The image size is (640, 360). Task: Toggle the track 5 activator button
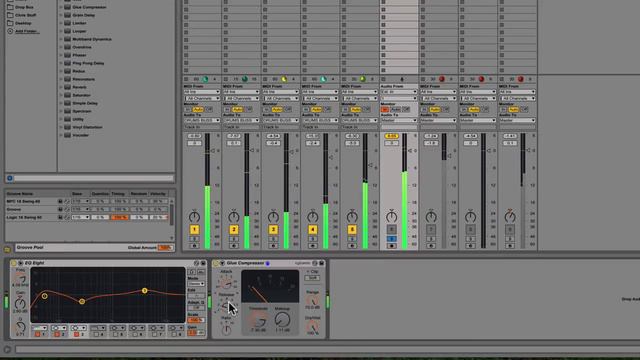pyautogui.click(x=352, y=230)
